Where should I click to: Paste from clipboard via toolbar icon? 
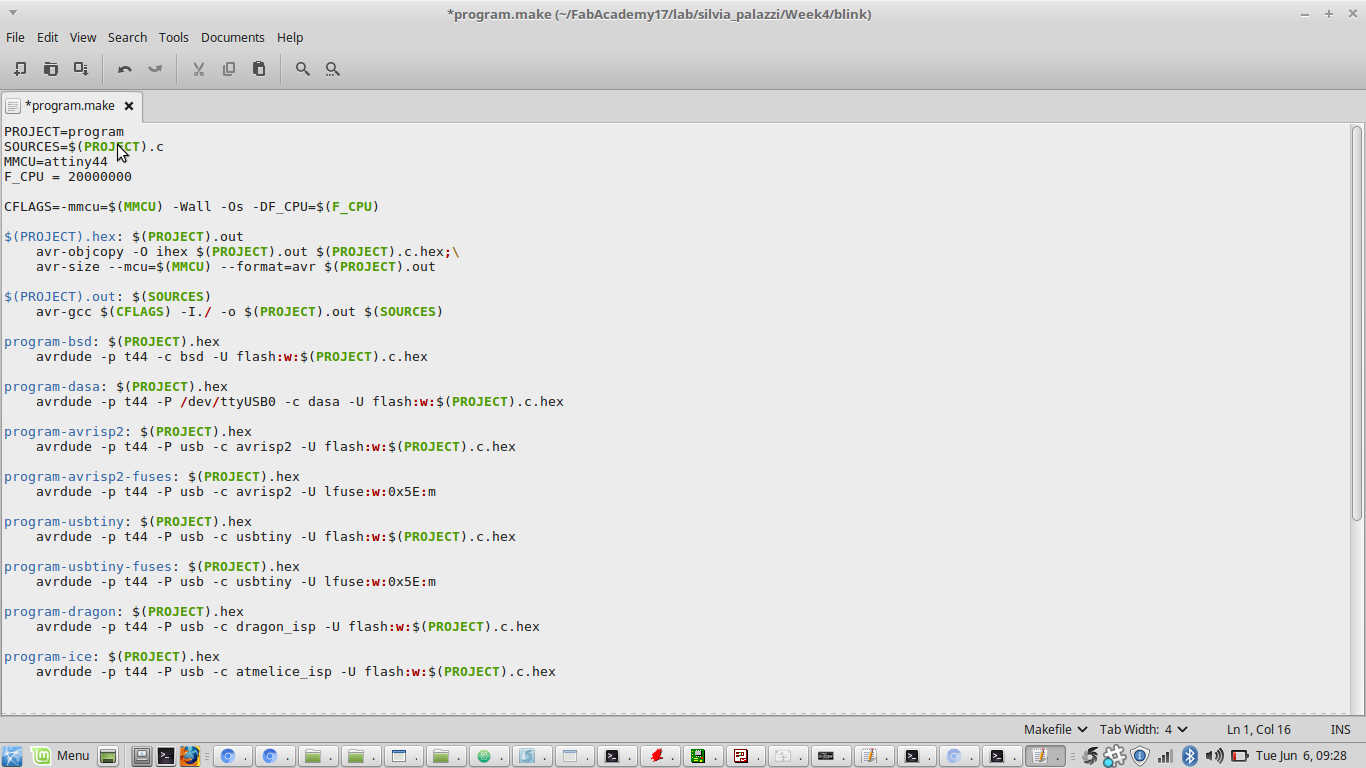pos(259,69)
